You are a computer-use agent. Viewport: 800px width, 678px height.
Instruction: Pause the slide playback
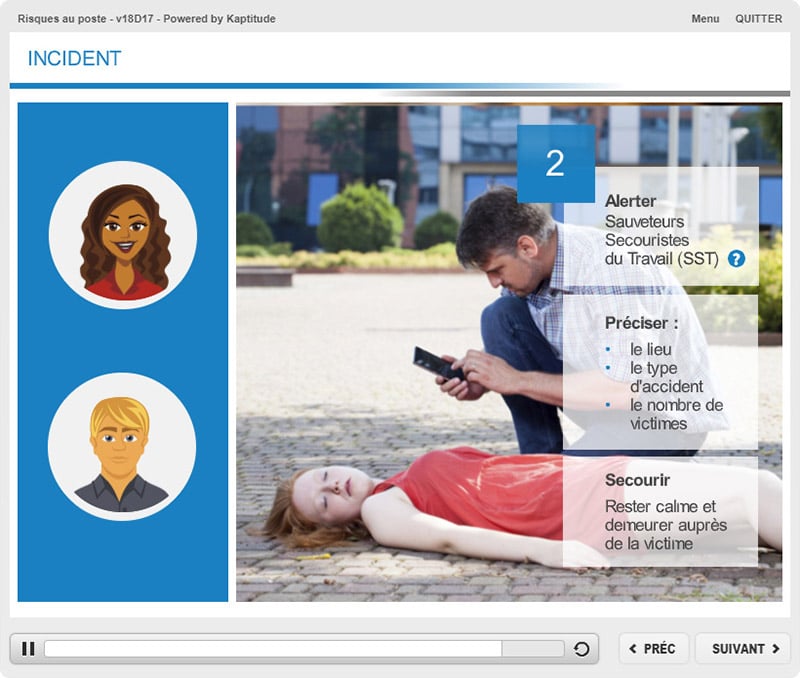[x=28, y=649]
